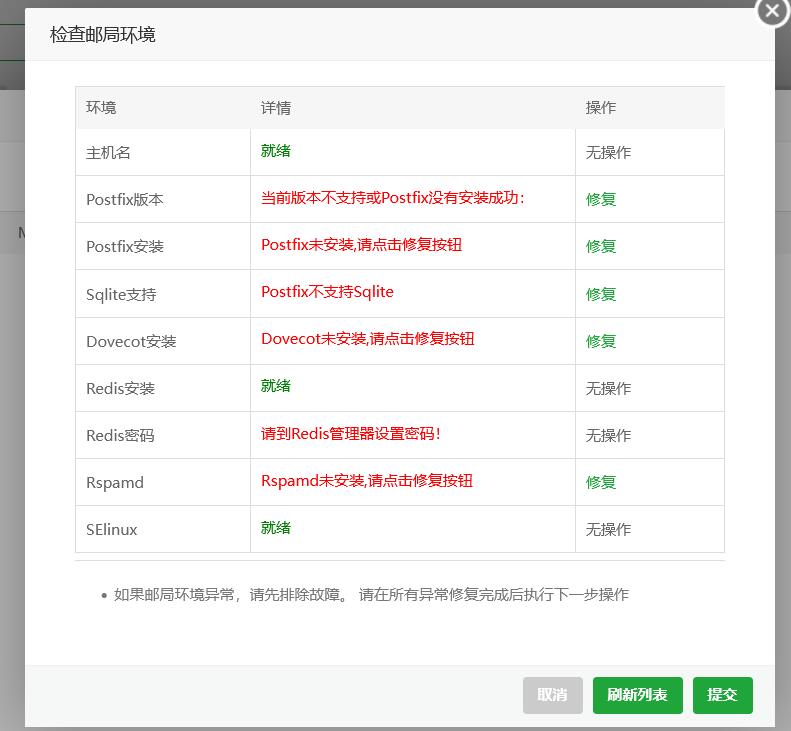Click the 检查邮局环境 dialog title
791x731 pixels.
pyautogui.click(x=102, y=35)
